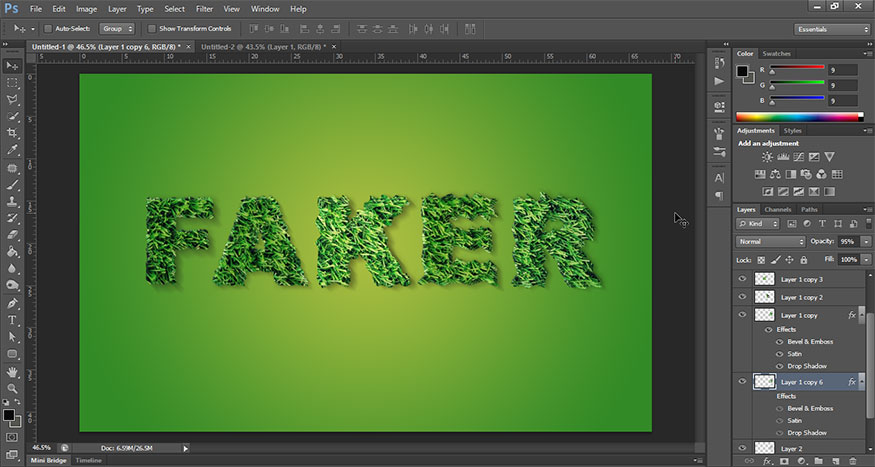Switch to the Channels tab
Screen dimensions: 875x467
click(777, 210)
